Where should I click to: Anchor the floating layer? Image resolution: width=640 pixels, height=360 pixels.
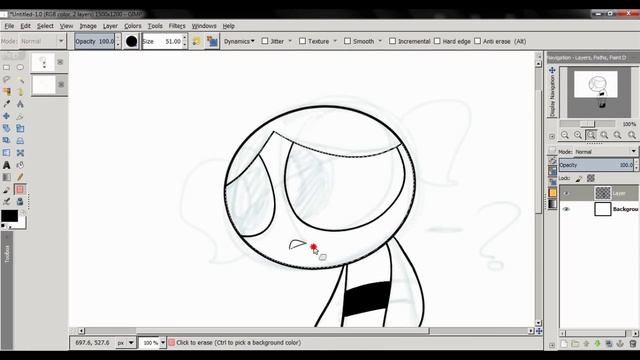tap(620, 344)
